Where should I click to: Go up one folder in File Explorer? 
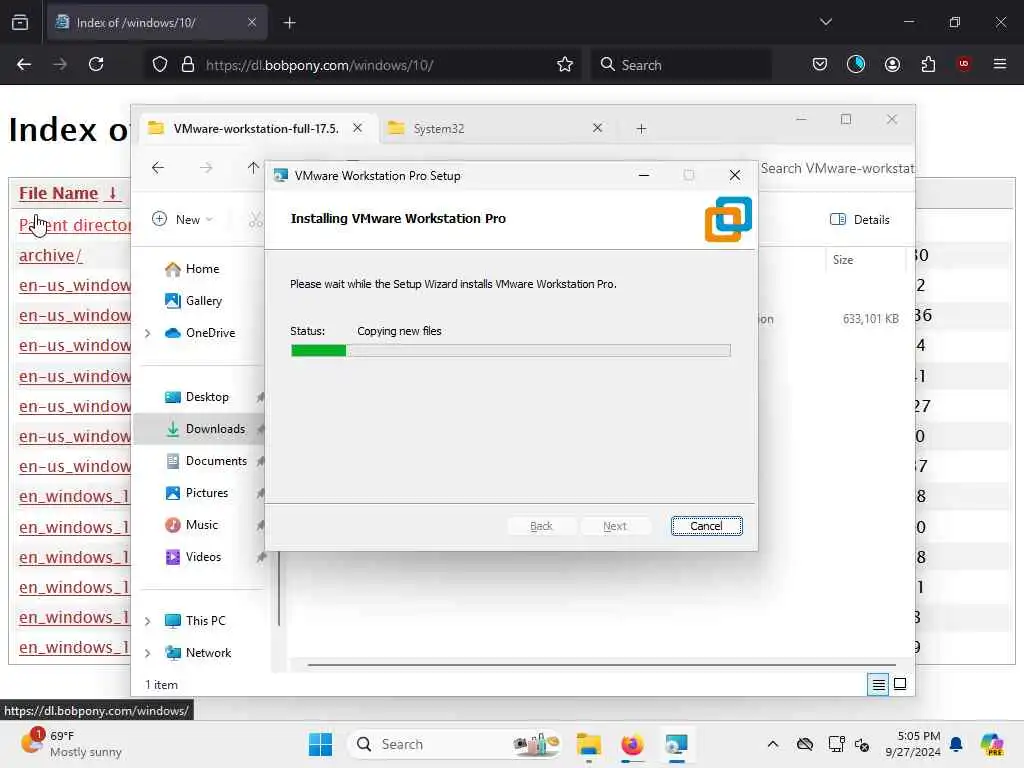pyautogui.click(x=253, y=168)
